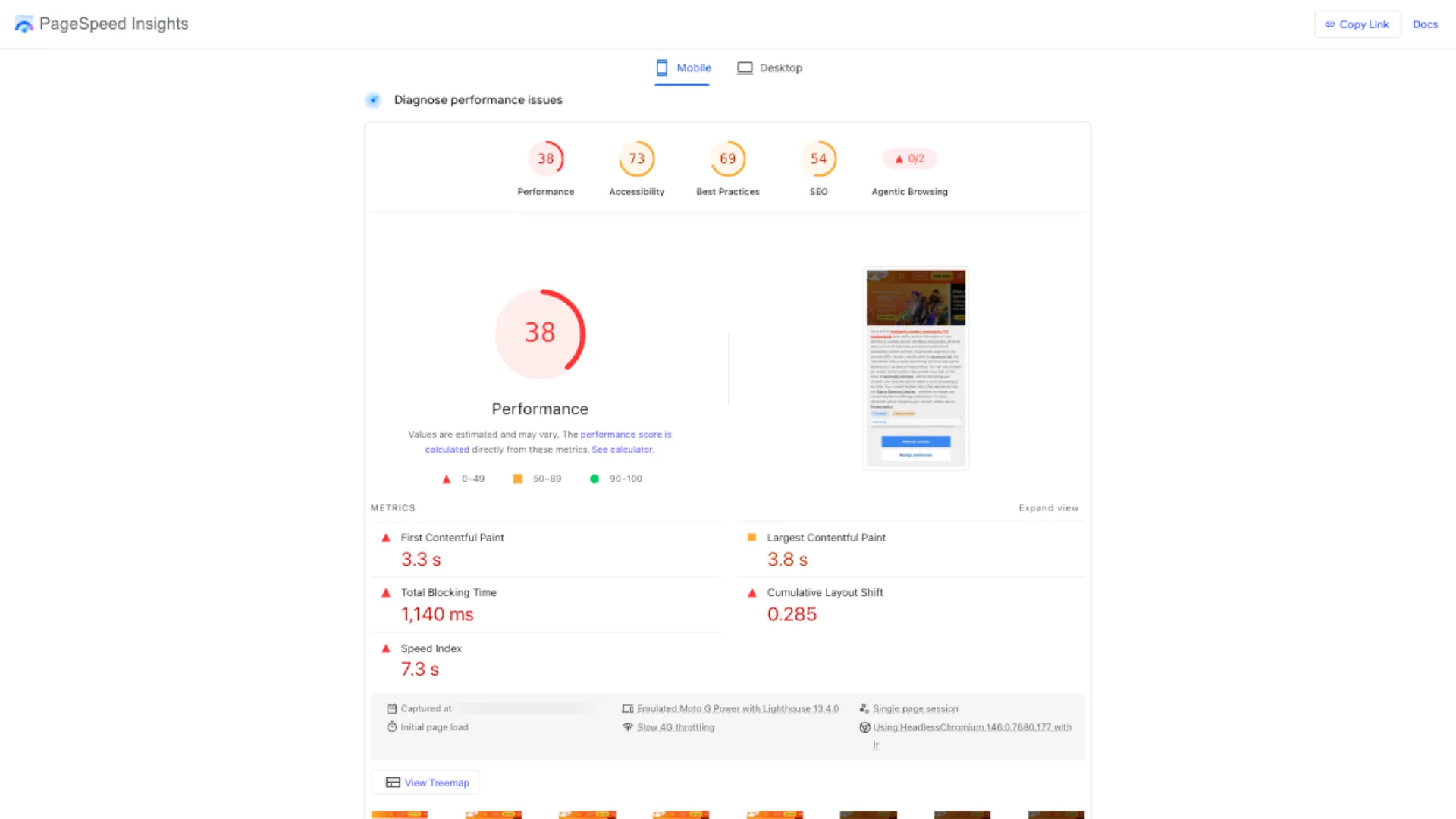Click the Speed Index value 7.3 s

[420, 670]
